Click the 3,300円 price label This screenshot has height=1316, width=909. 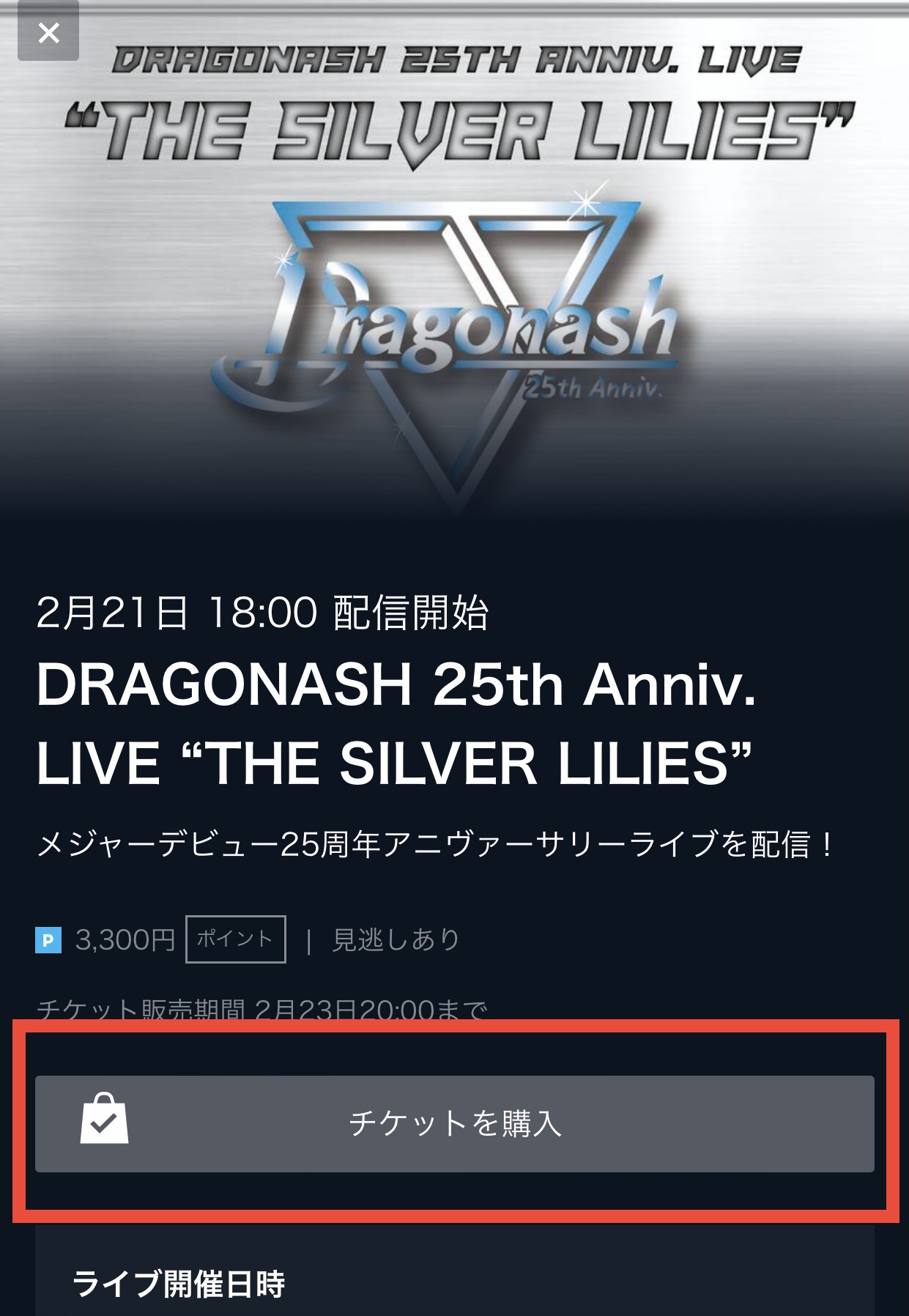[125, 939]
